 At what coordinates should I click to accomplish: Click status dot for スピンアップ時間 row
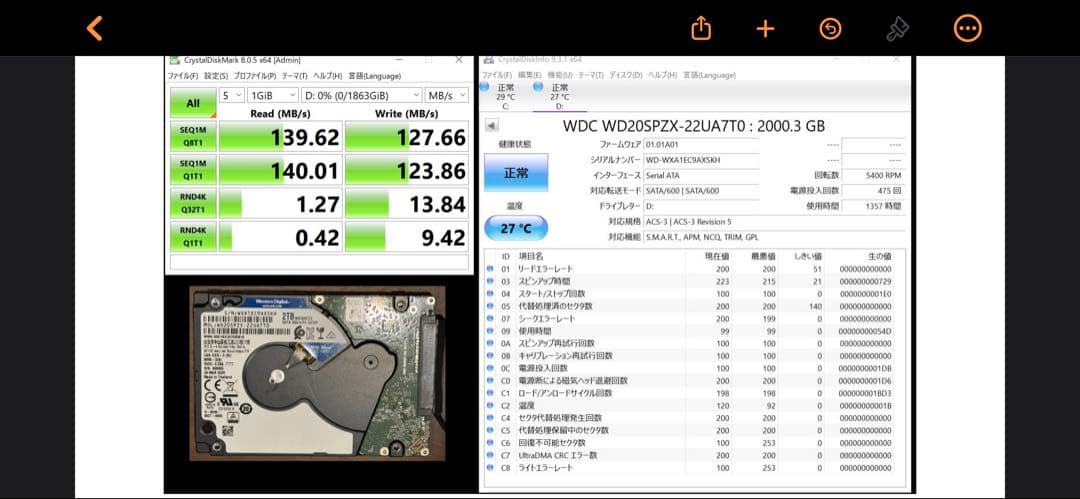coord(490,281)
